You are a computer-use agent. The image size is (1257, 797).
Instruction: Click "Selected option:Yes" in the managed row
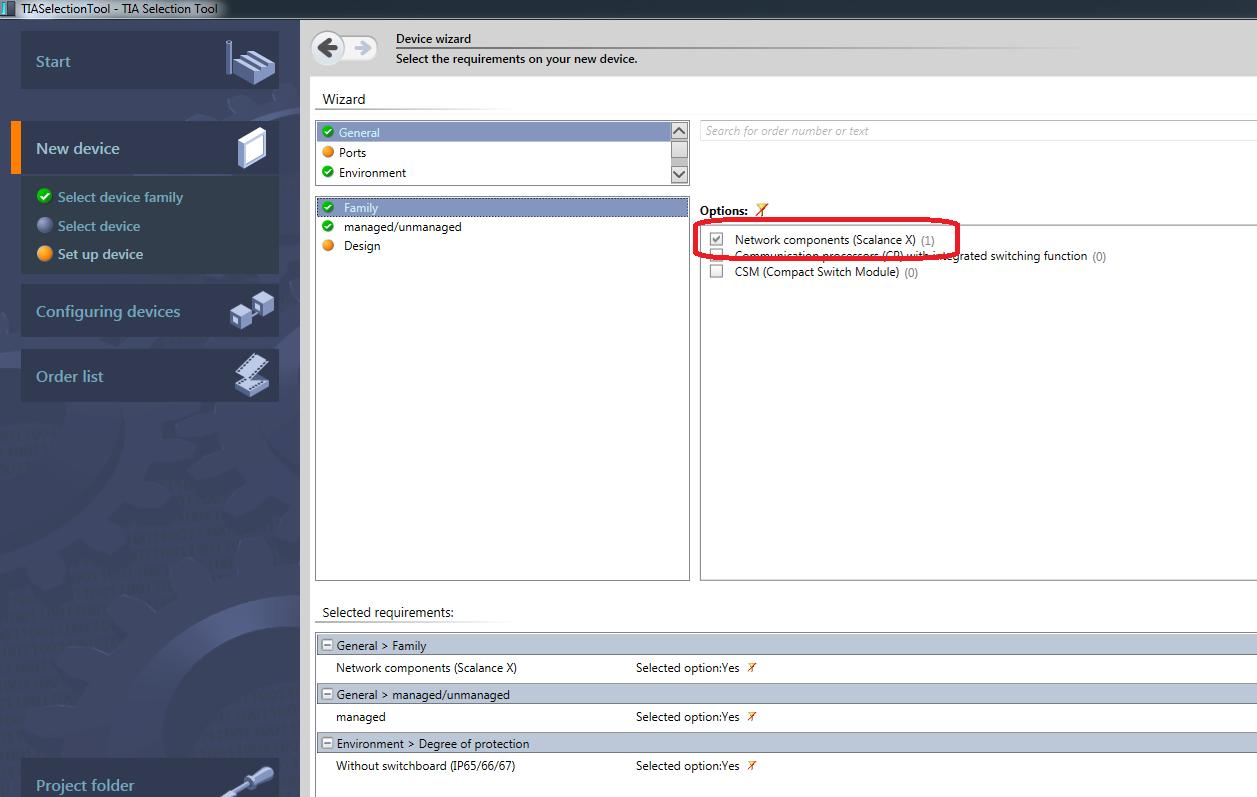688,717
